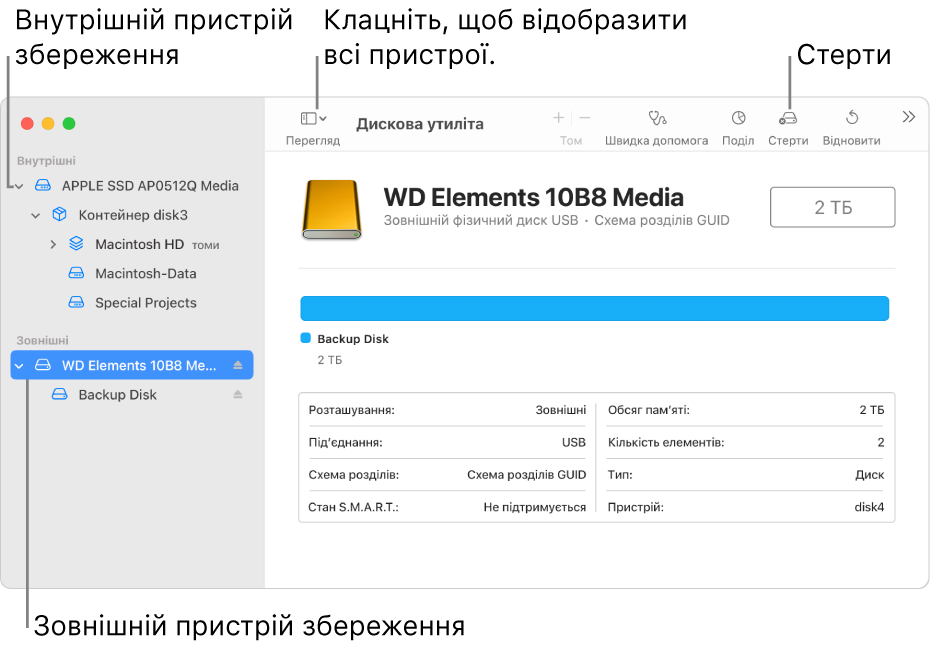Click the Відновити toolbar label
The image size is (931, 646).
pos(851,141)
